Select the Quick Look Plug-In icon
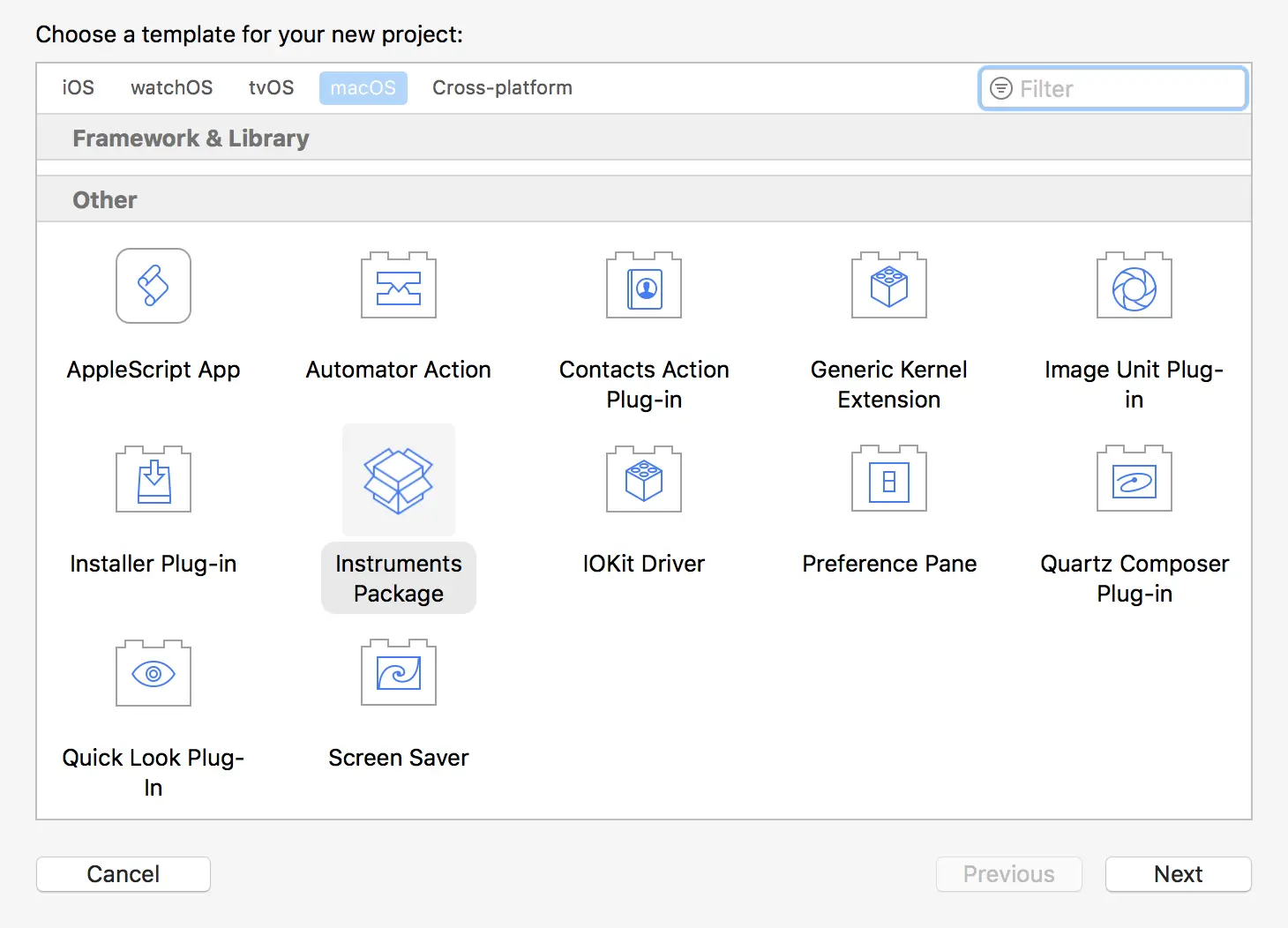The height and width of the screenshot is (928, 1288). click(154, 674)
